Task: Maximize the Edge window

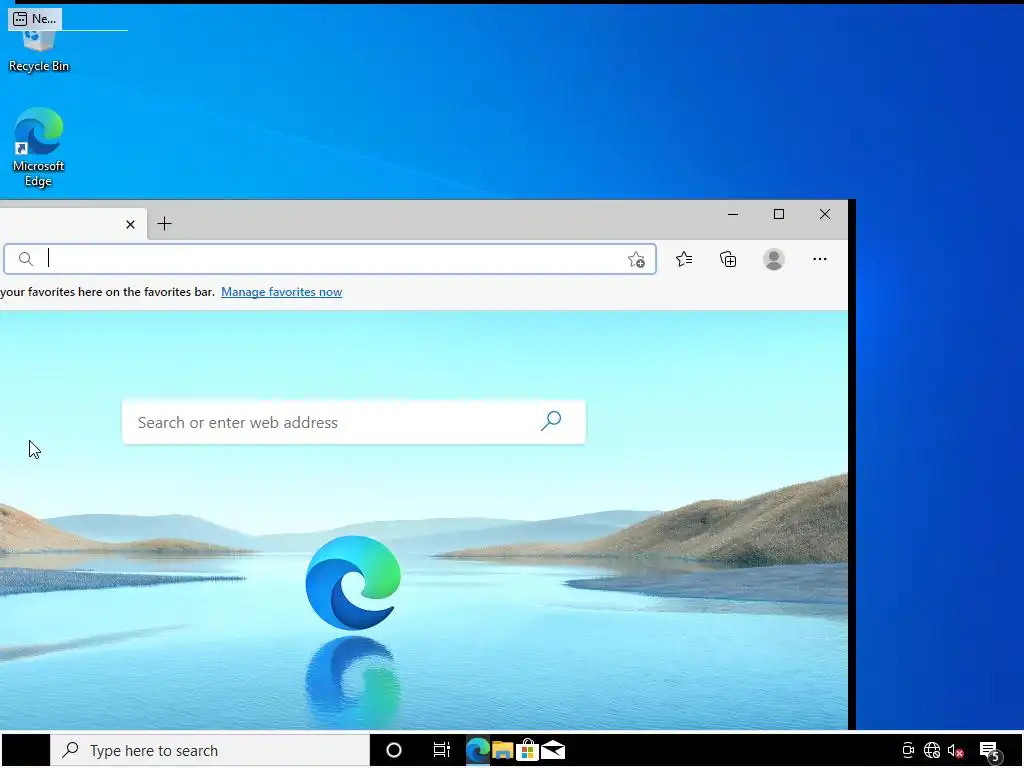Action: 778,214
